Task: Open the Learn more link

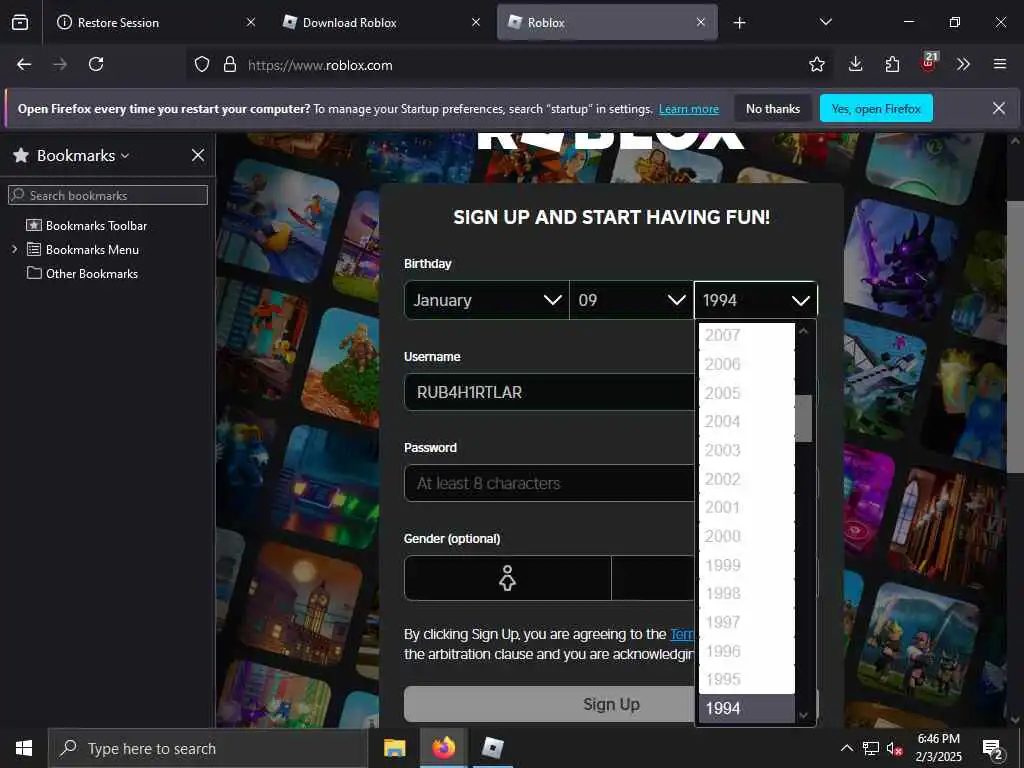Action: pos(688,109)
